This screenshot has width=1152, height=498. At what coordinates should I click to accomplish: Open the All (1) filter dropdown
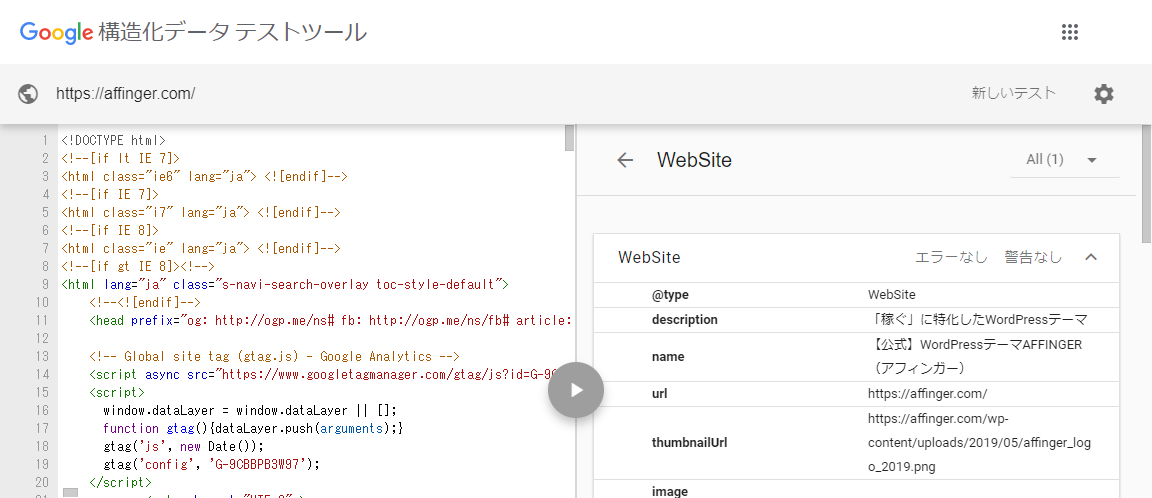(1062, 160)
